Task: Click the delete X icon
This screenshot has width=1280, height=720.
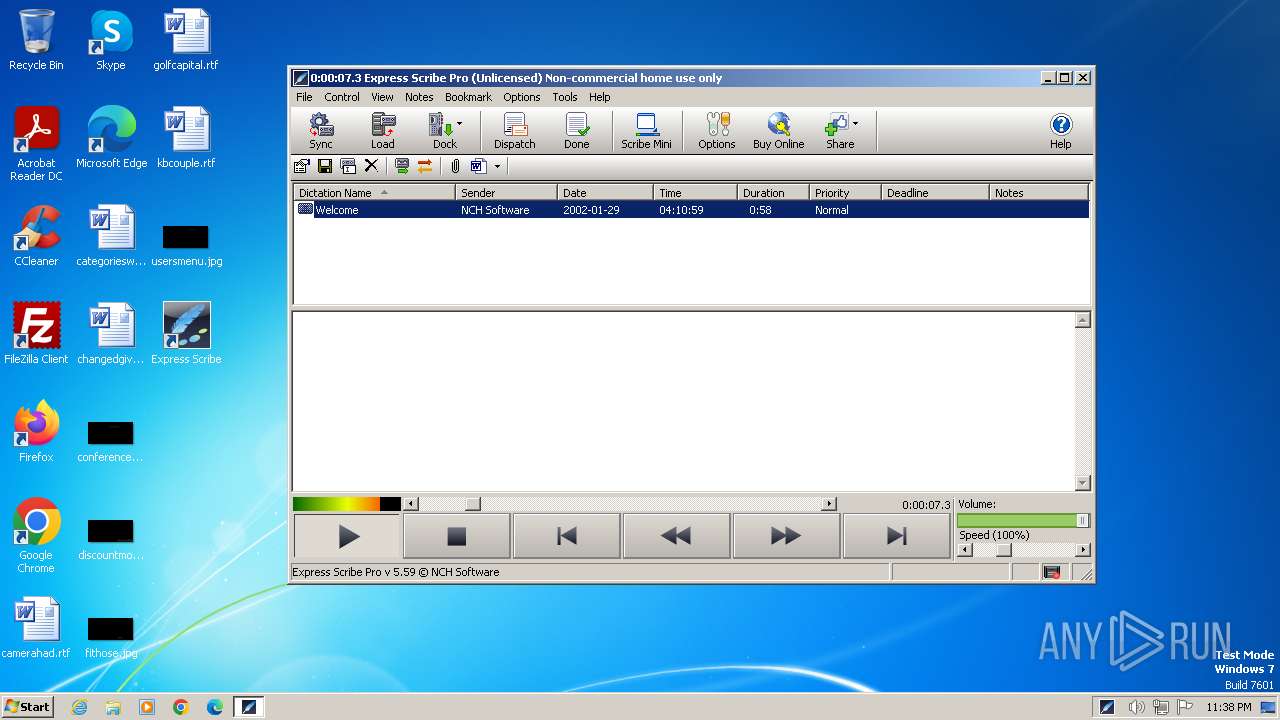Action: click(x=371, y=166)
